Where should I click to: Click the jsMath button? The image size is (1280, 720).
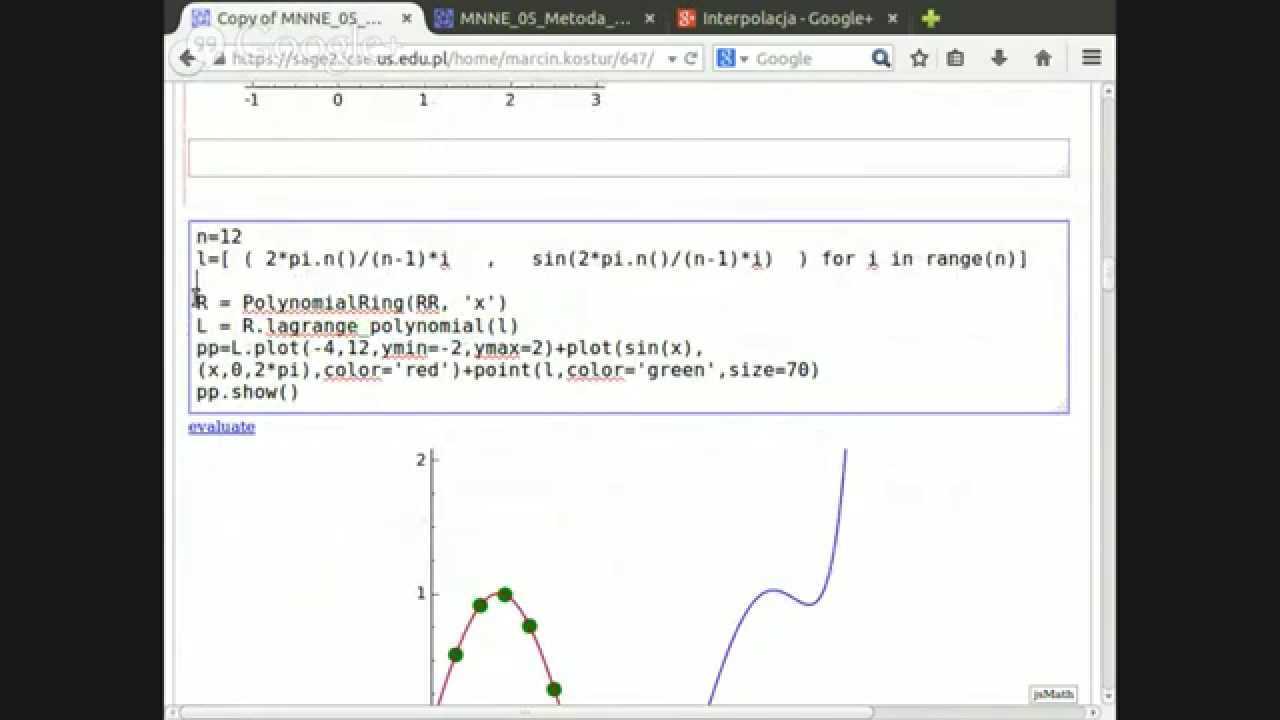[x=1053, y=694]
